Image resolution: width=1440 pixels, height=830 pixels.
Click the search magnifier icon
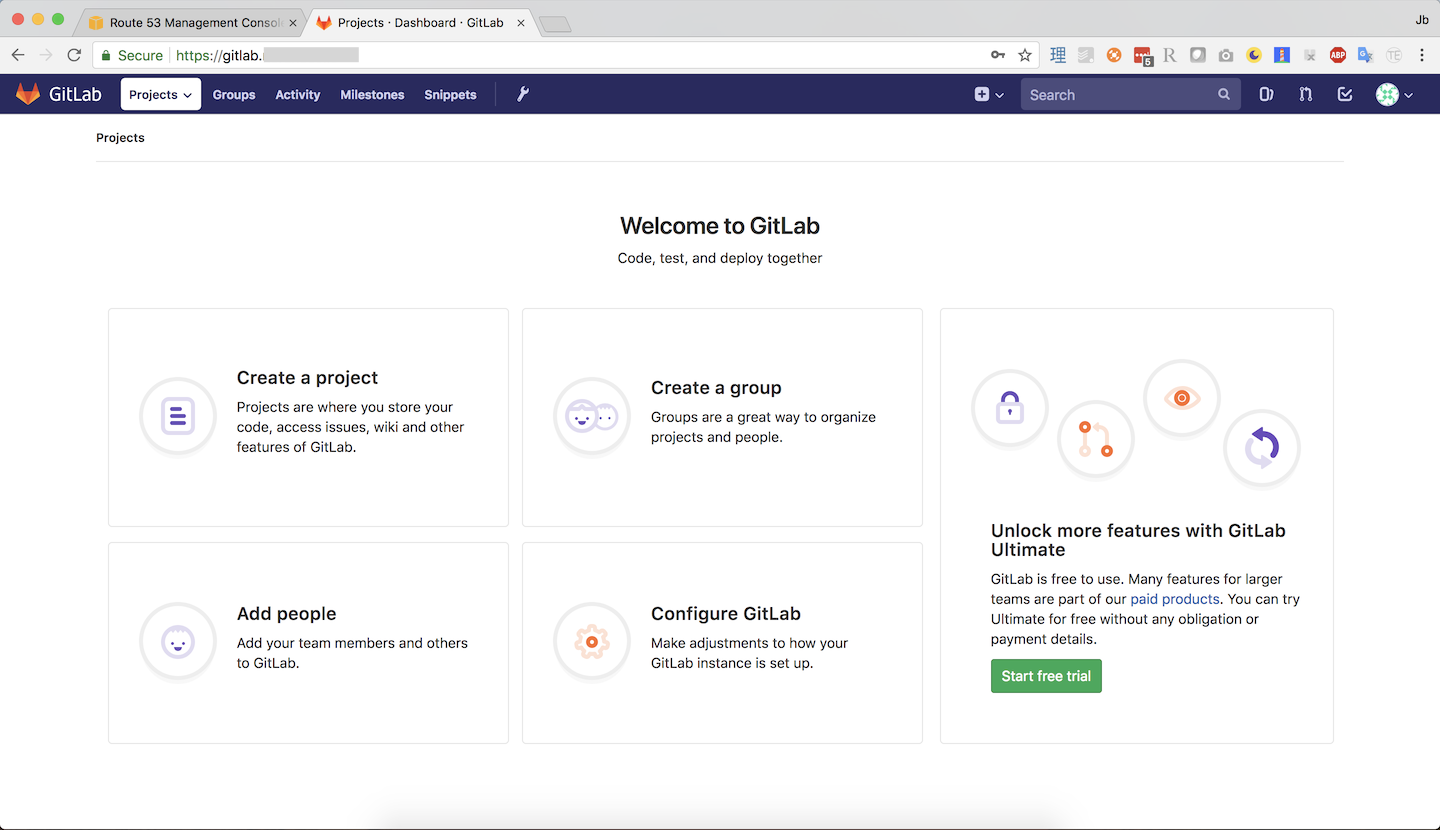[1224, 94]
